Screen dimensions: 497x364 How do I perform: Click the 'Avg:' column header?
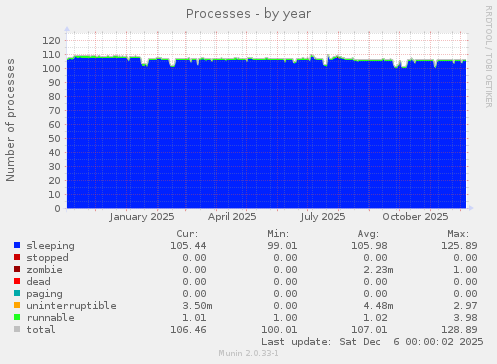click(x=368, y=234)
